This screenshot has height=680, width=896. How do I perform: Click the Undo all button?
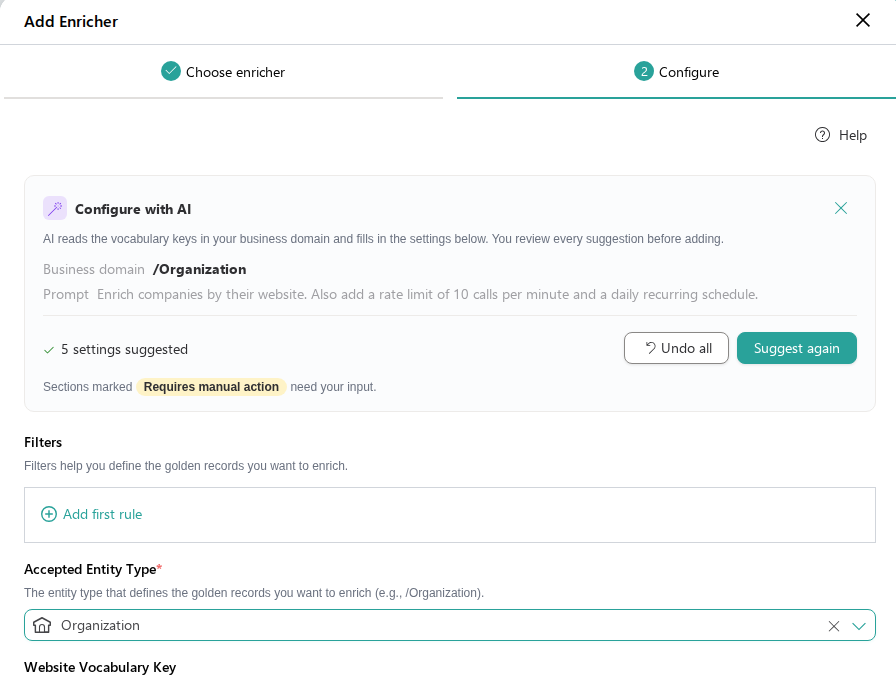point(676,348)
